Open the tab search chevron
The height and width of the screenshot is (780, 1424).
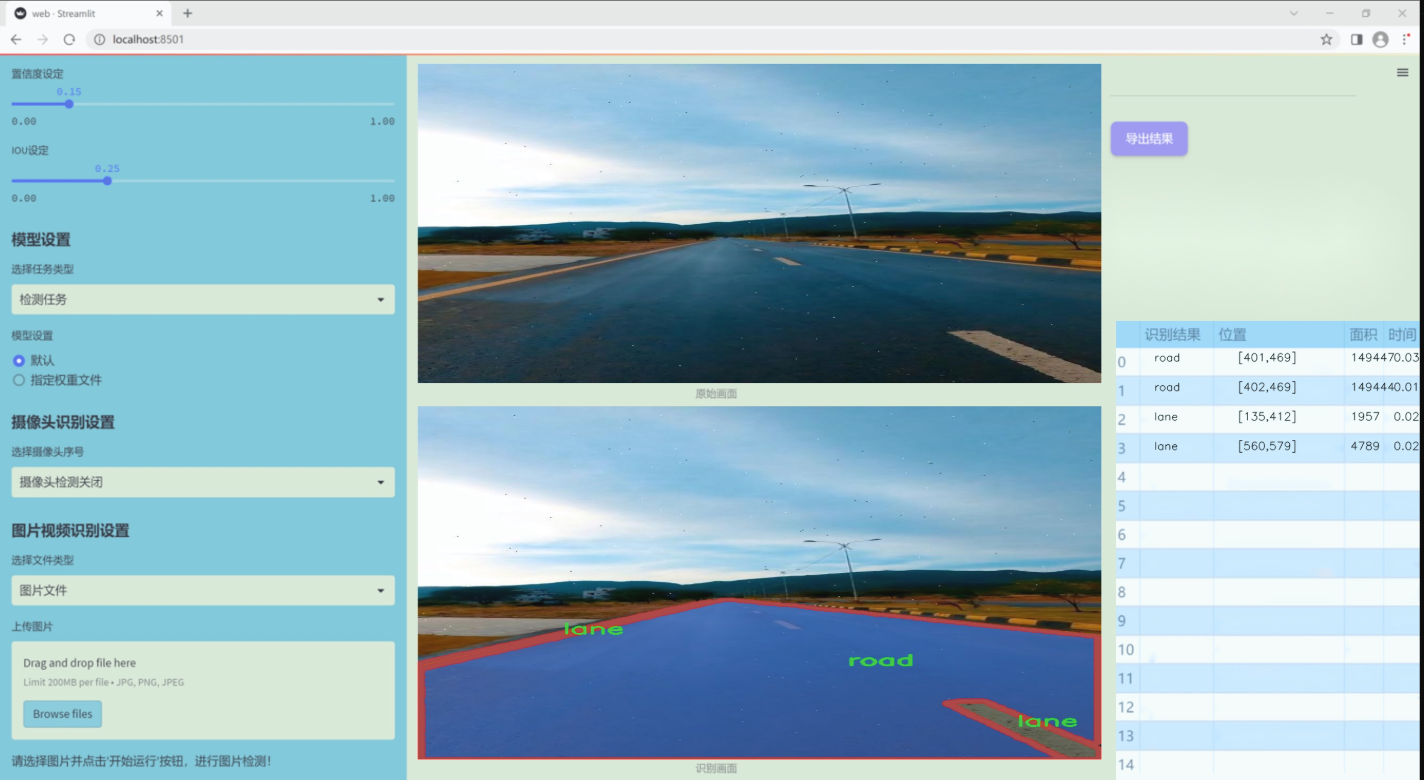pyautogui.click(x=1294, y=13)
